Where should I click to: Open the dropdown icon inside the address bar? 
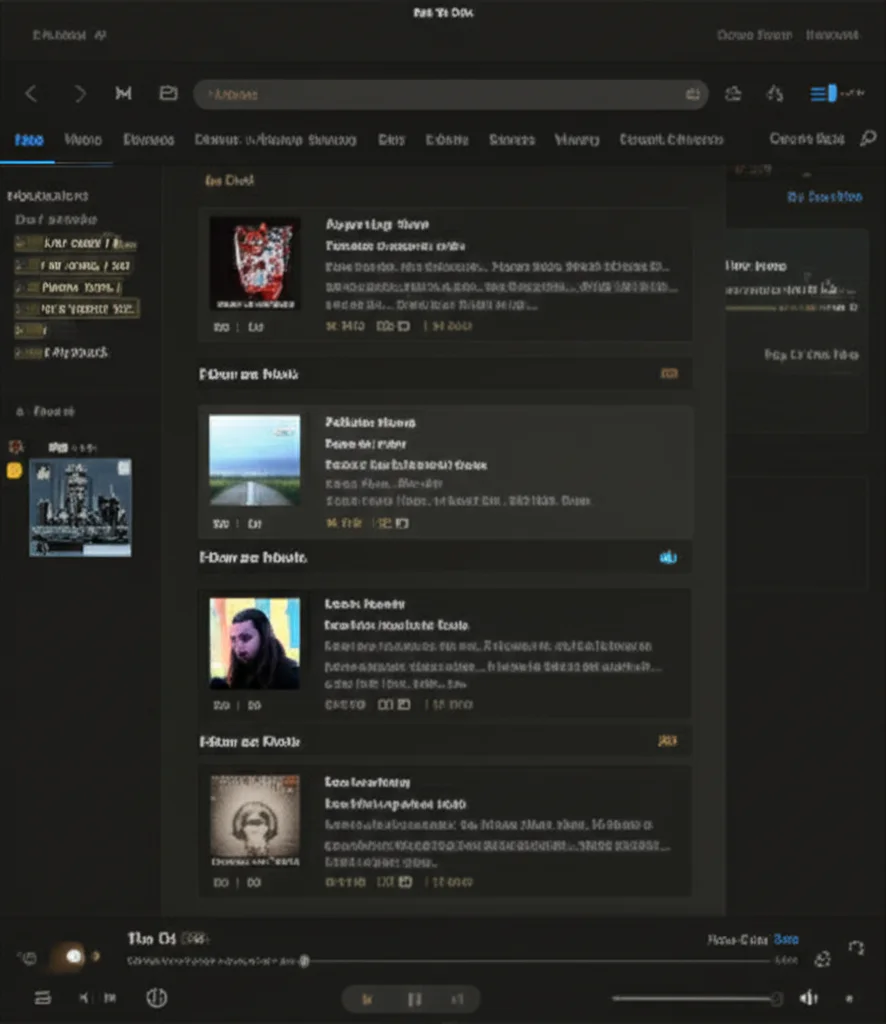(693, 95)
